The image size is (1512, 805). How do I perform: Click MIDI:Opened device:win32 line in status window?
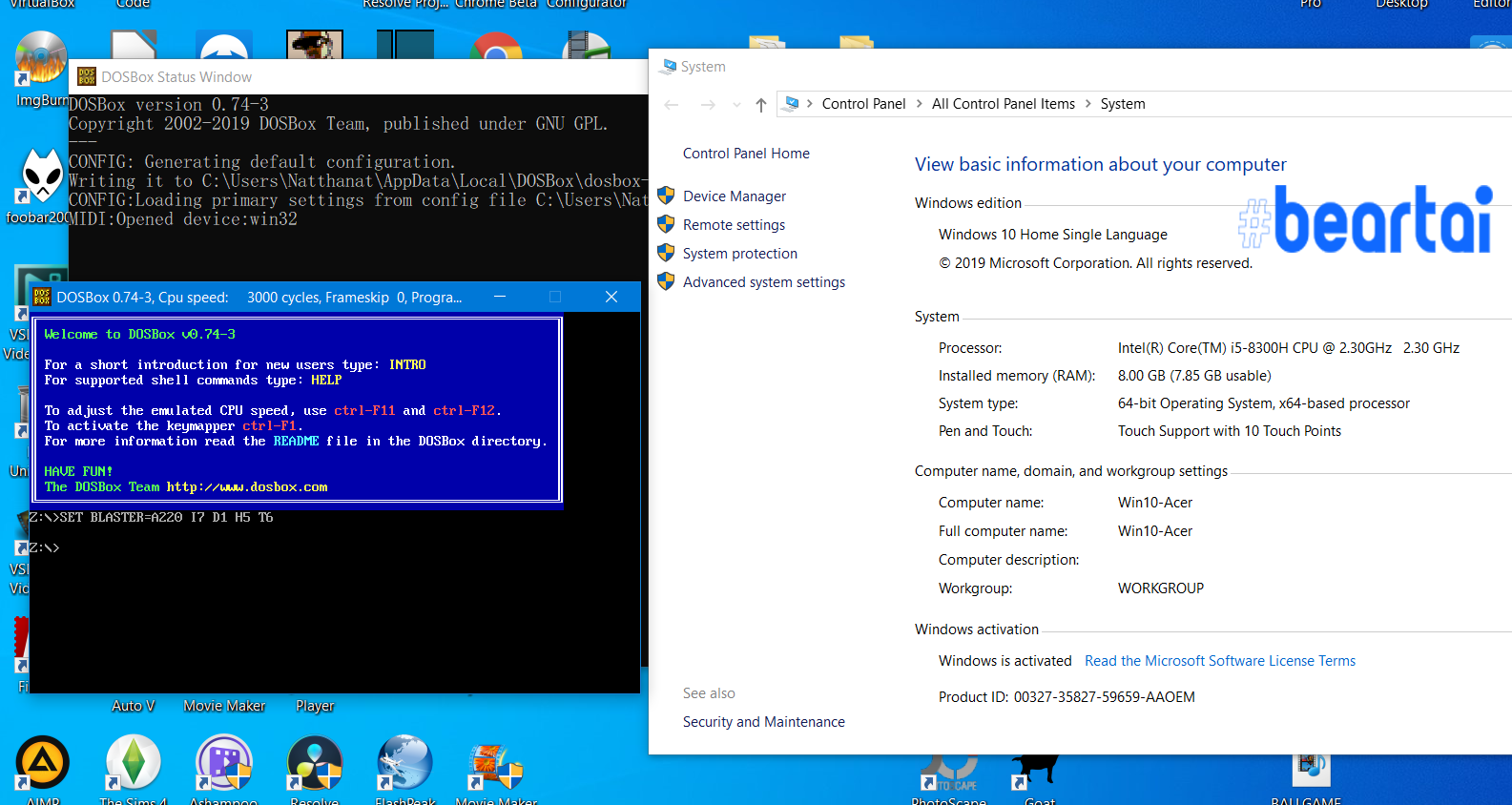183,219
